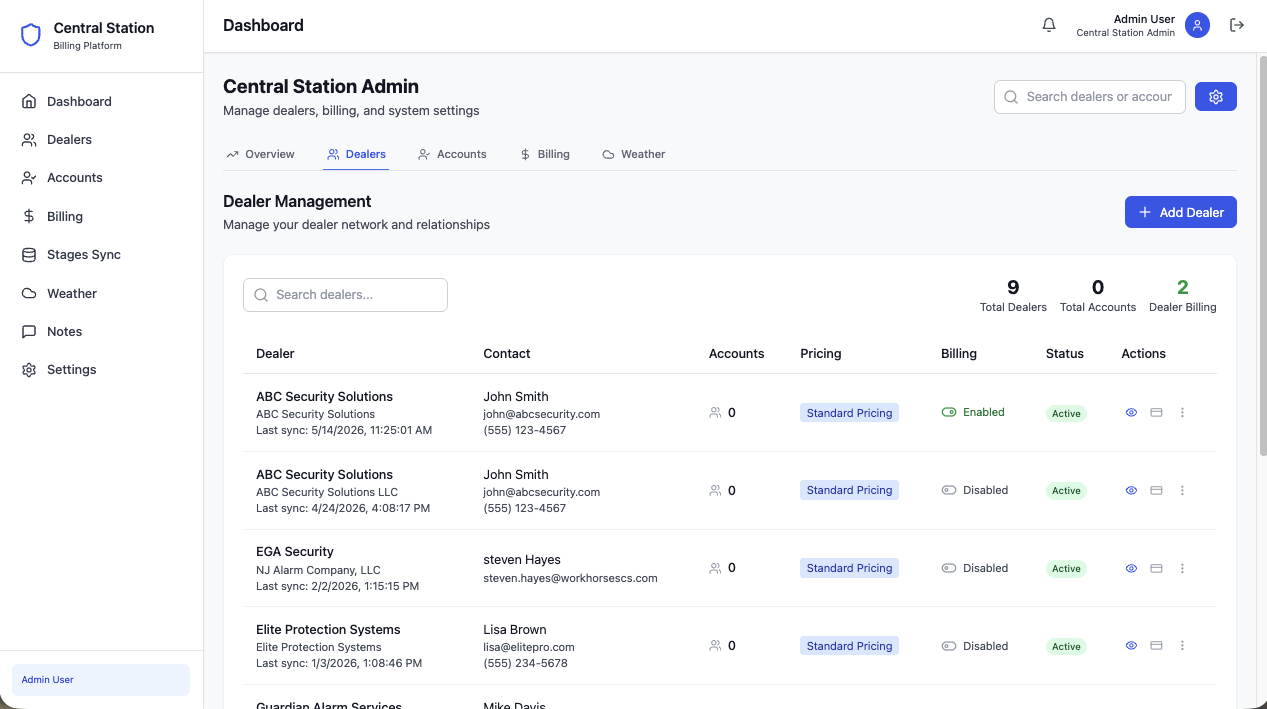This screenshot has width=1267, height=709.
Task: Open card icon for John Smith Enabled row
Action: (1156, 412)
